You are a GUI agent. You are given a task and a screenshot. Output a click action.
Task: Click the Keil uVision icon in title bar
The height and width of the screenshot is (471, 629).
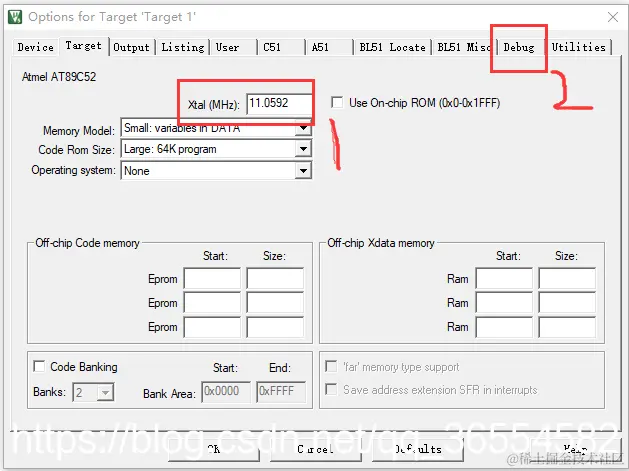click(15, 17)
